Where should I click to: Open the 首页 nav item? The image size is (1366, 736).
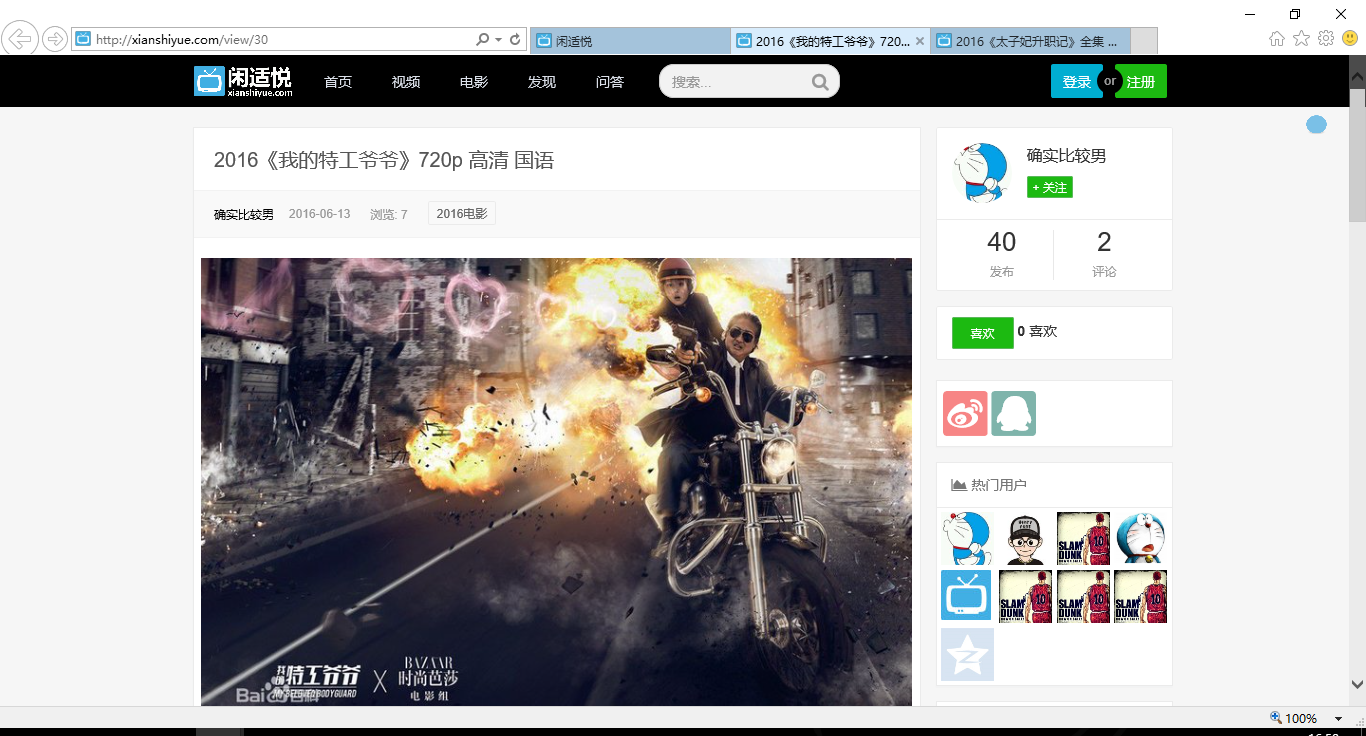tap(338, 82)
